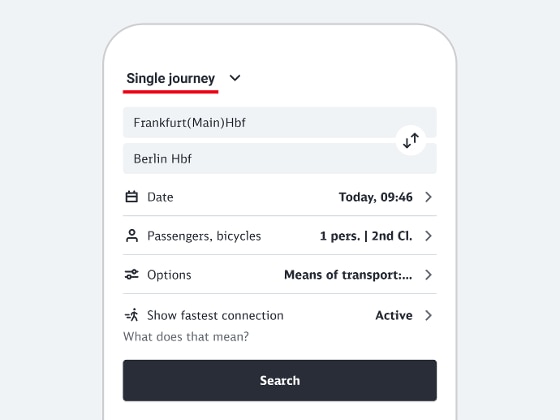Expand the Passengers, bicycles chevron

pyautogui.click(x=428, y=236)
